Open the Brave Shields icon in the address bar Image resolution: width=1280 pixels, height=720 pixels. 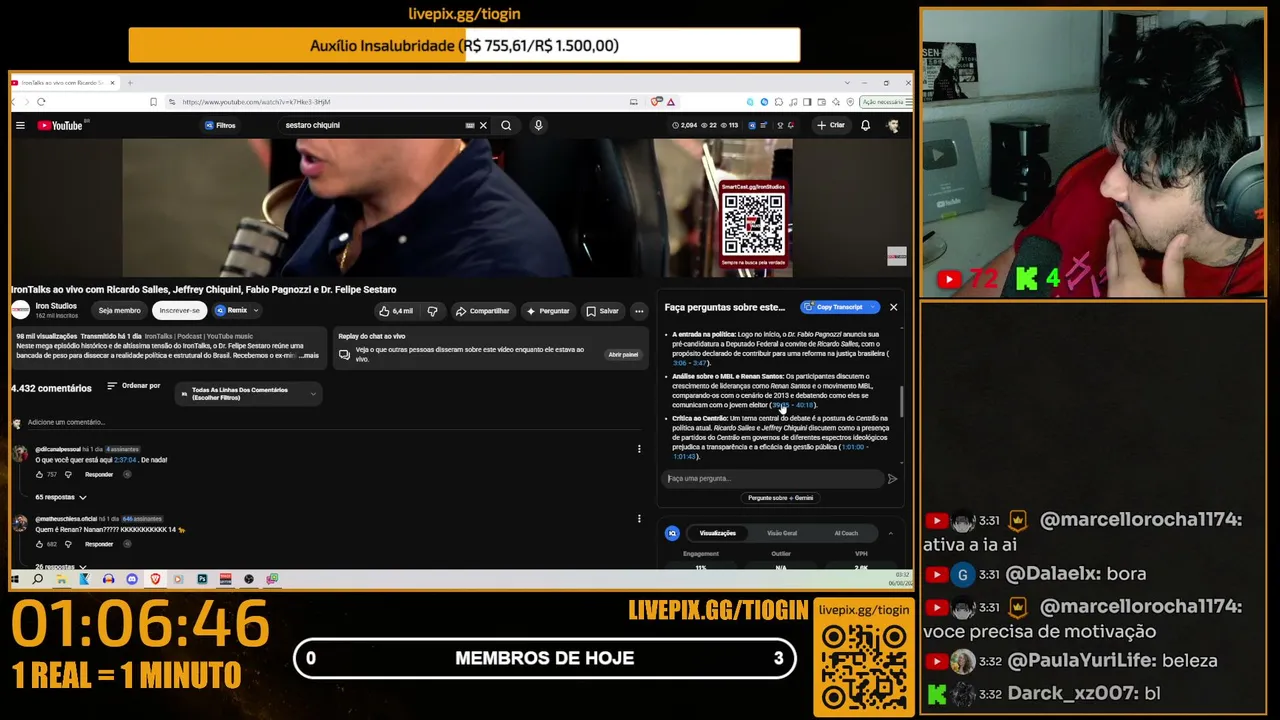[x=657, y=101]
